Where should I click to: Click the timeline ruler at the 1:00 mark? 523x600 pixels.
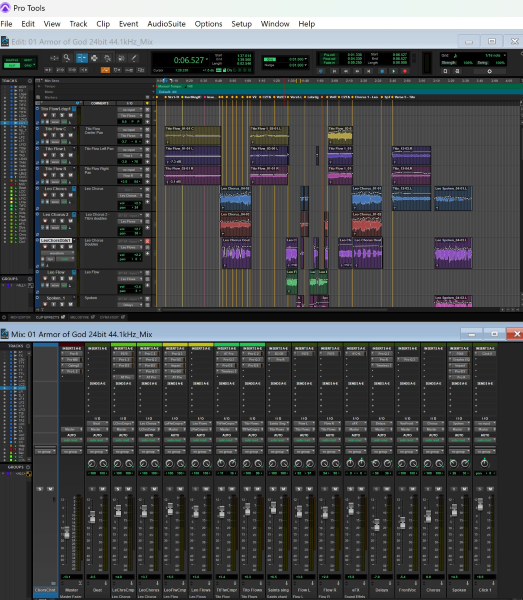[x=248, y=81]
